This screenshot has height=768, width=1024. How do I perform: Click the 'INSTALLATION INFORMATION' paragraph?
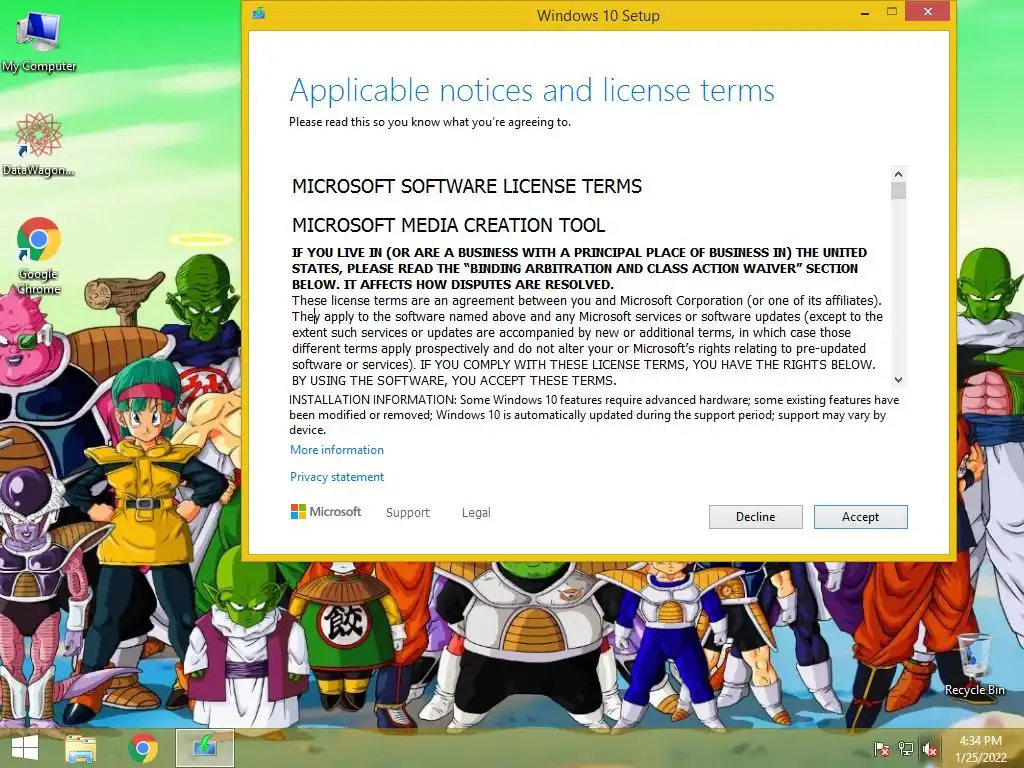click(x=594, y=415)
